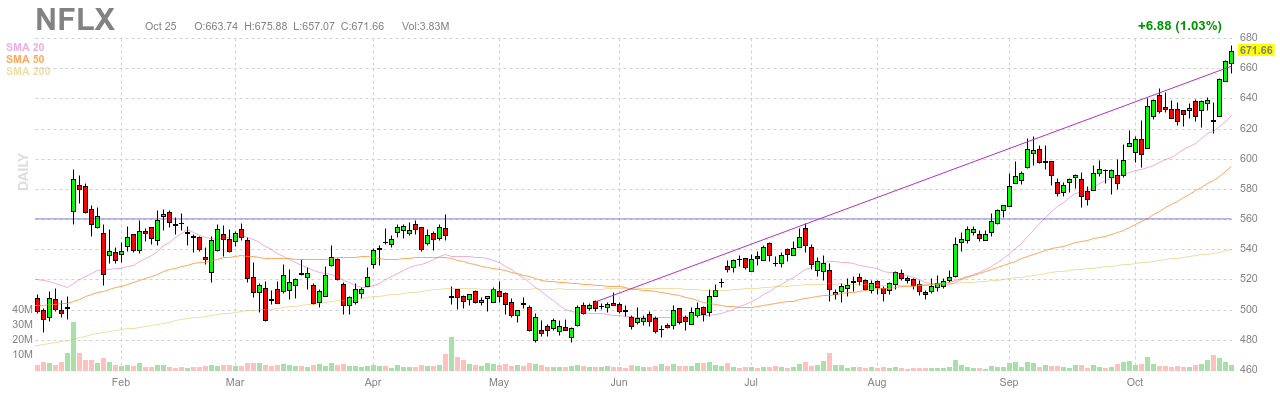Click the 10M volume axis label

pyautogui.click(x=23, y=355)
